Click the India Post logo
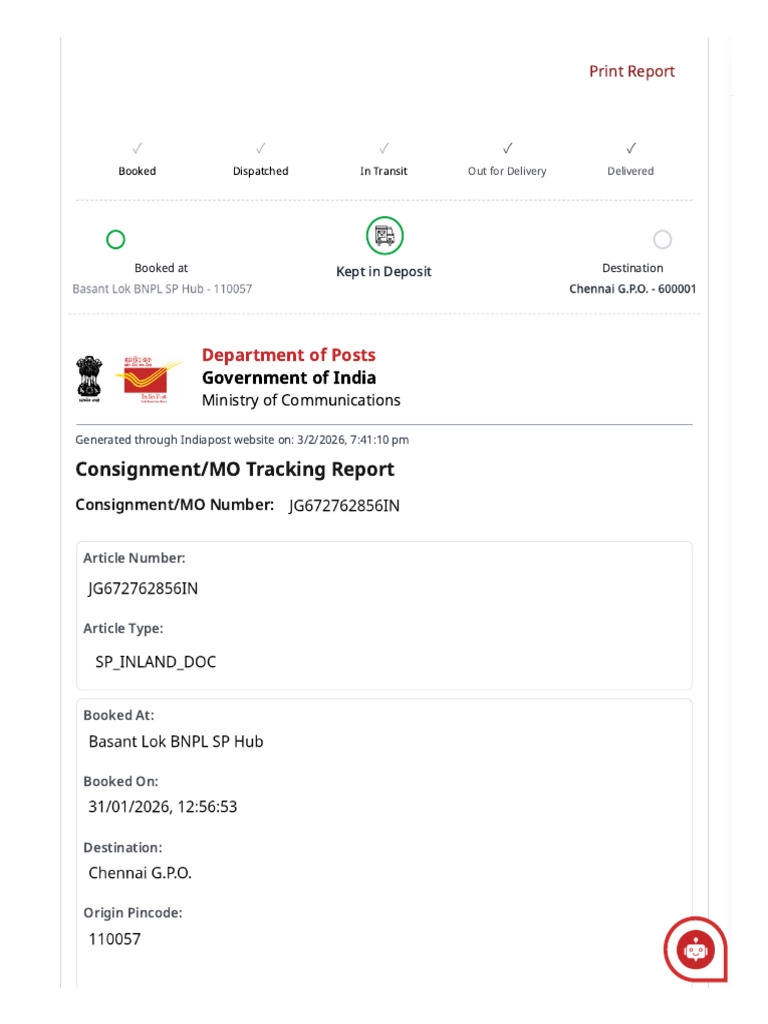Viewport: 768px width, 1024px height. 148,379
